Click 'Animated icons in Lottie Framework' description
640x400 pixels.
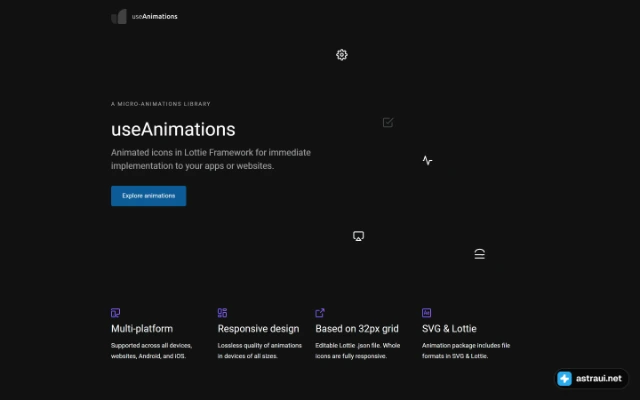click(211, 159)
